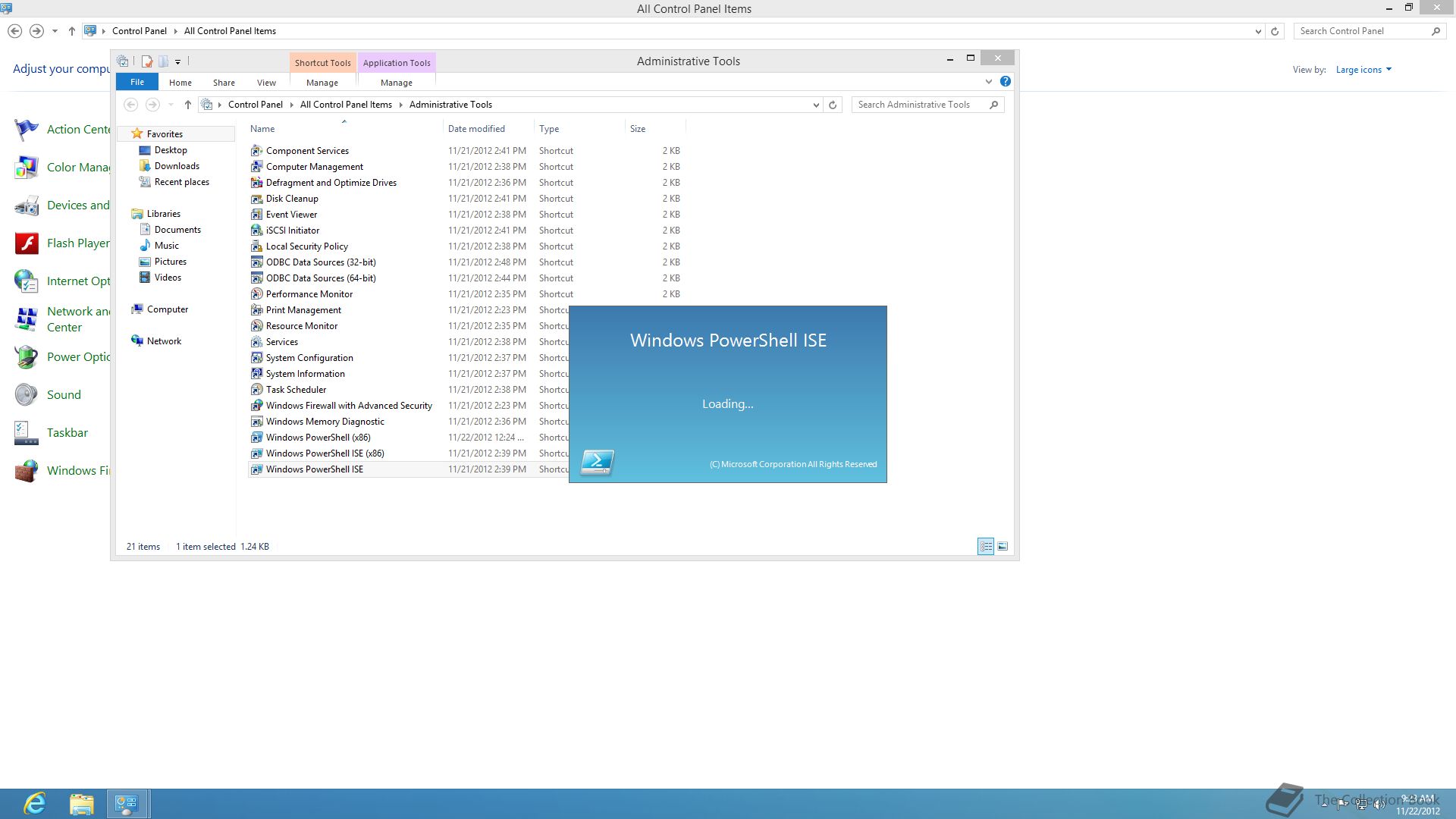Open the Help question mark icon
The width and height of the screenshot is (1456, 819).
(1006, 81)
